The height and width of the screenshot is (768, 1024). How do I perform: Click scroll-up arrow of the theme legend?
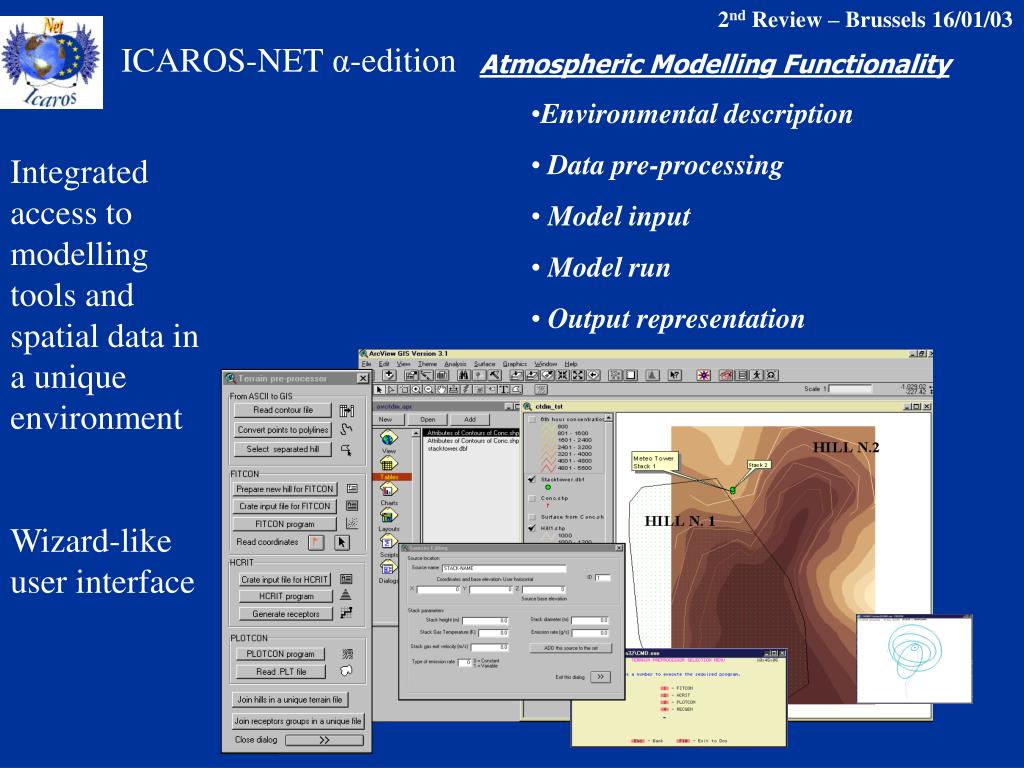coord(609,417)
